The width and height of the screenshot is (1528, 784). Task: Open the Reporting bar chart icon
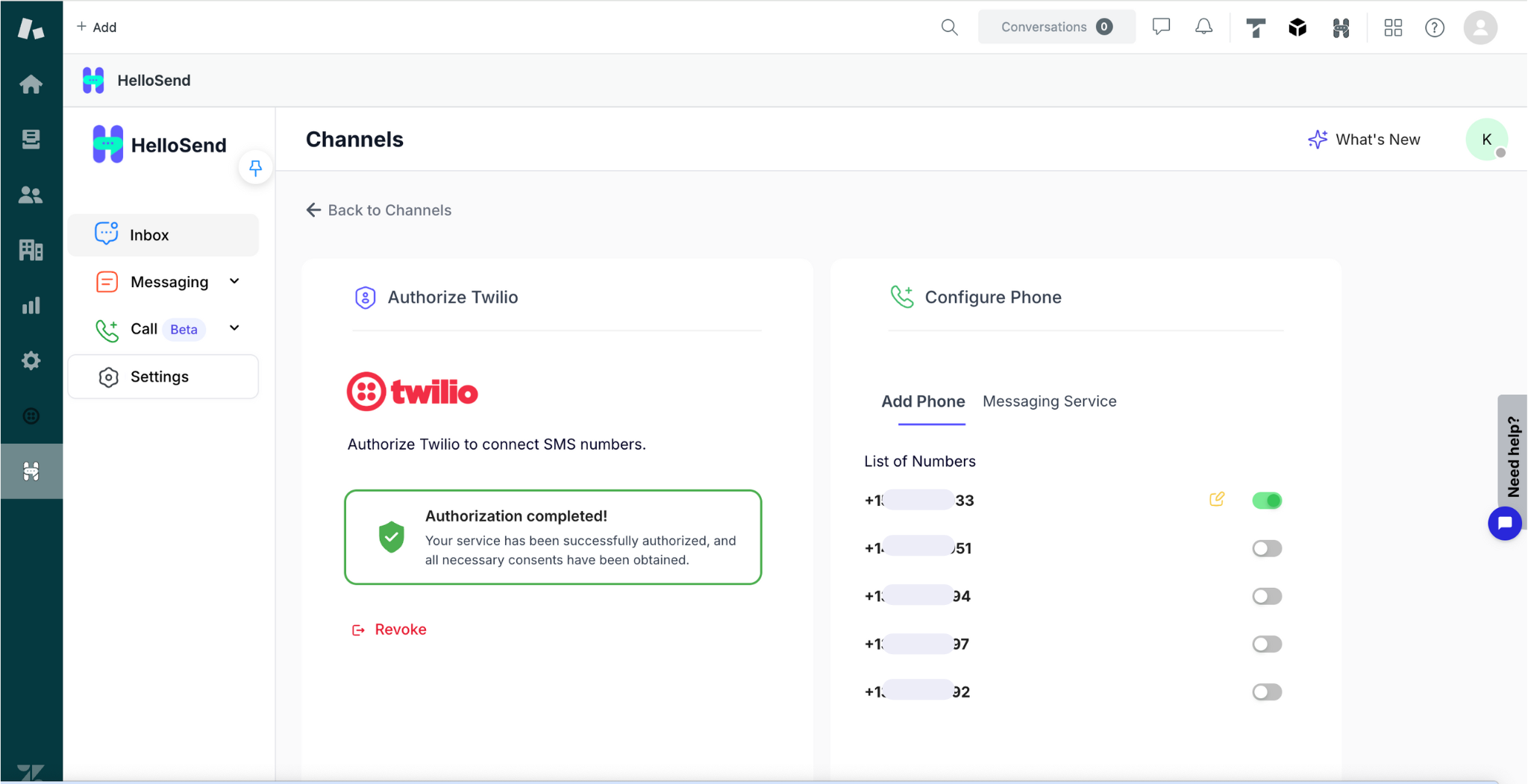pyautogui.click(x=31, y=305)
